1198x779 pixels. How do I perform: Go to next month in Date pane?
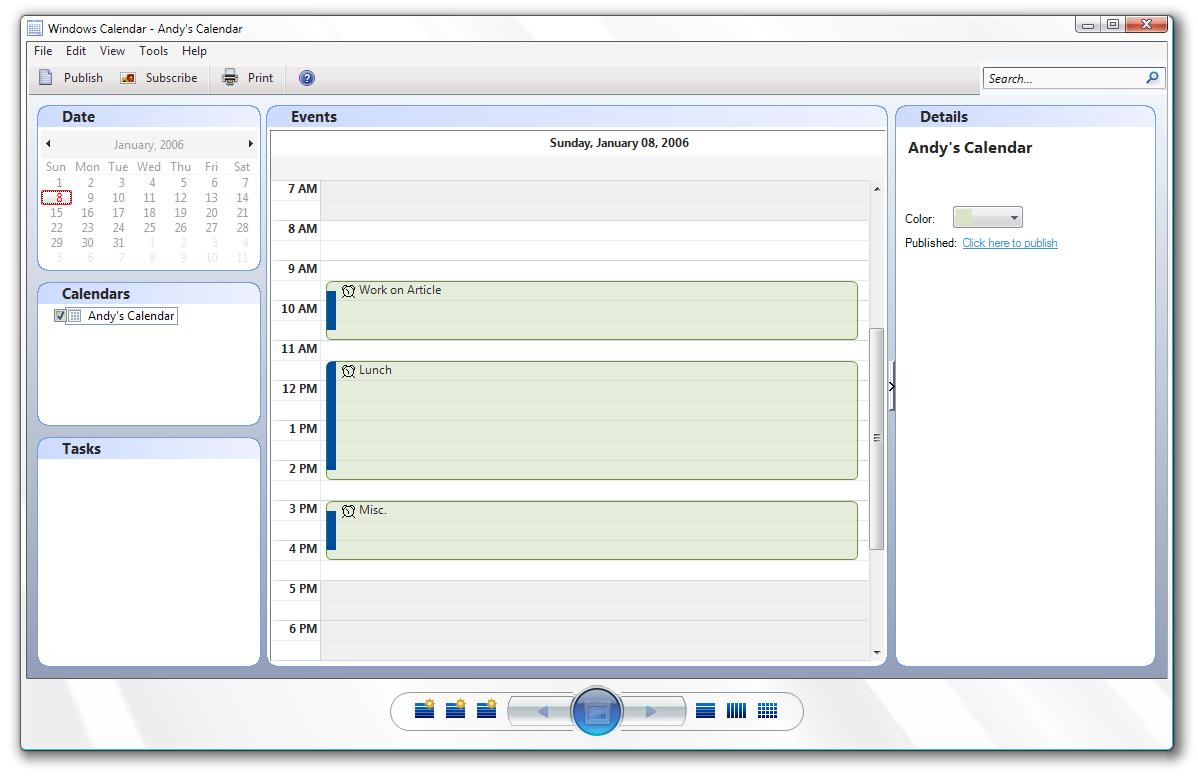(x=250, y=144)
